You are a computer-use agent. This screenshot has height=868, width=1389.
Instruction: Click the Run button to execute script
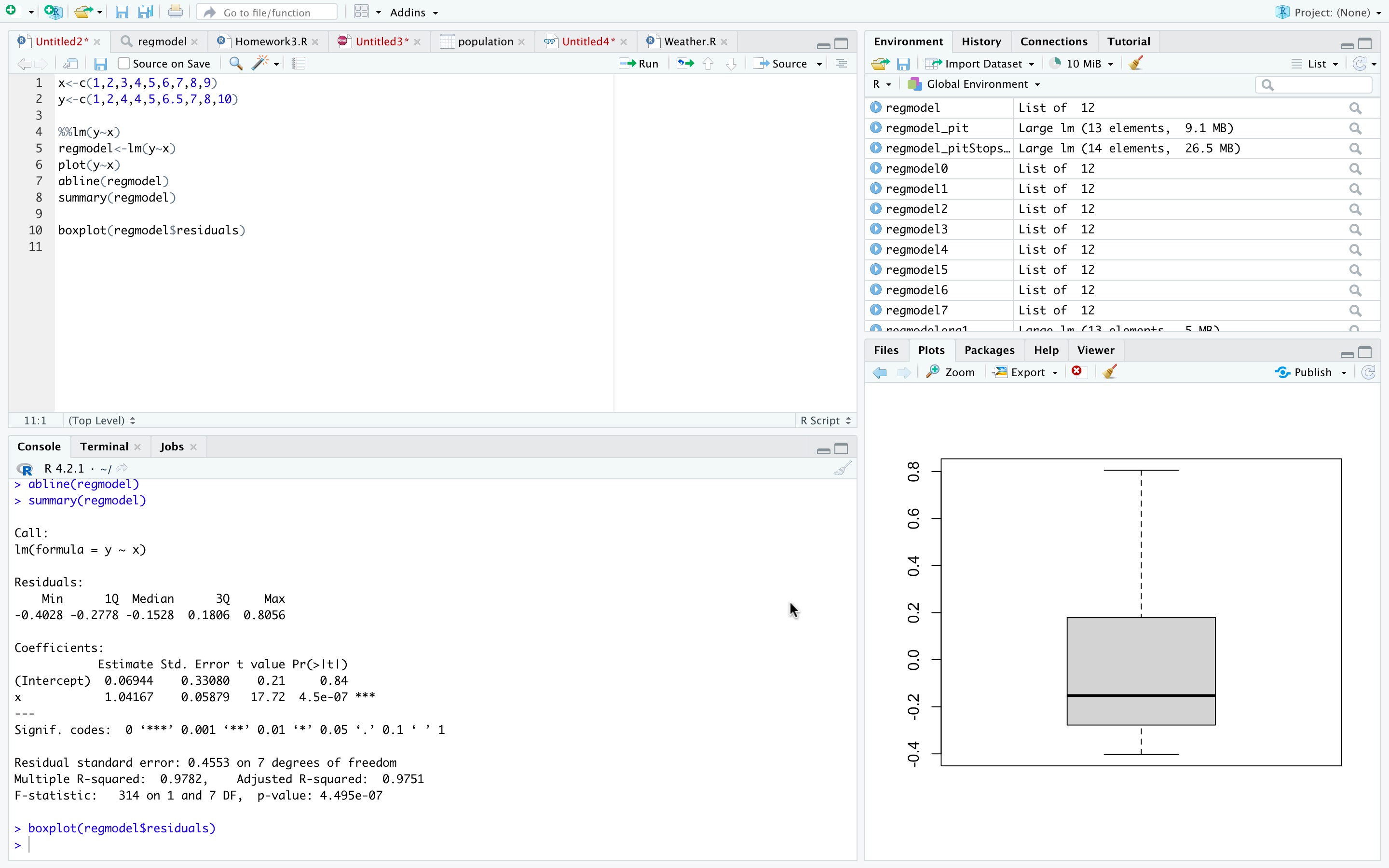pyautogui.click(x=640, y=63)
